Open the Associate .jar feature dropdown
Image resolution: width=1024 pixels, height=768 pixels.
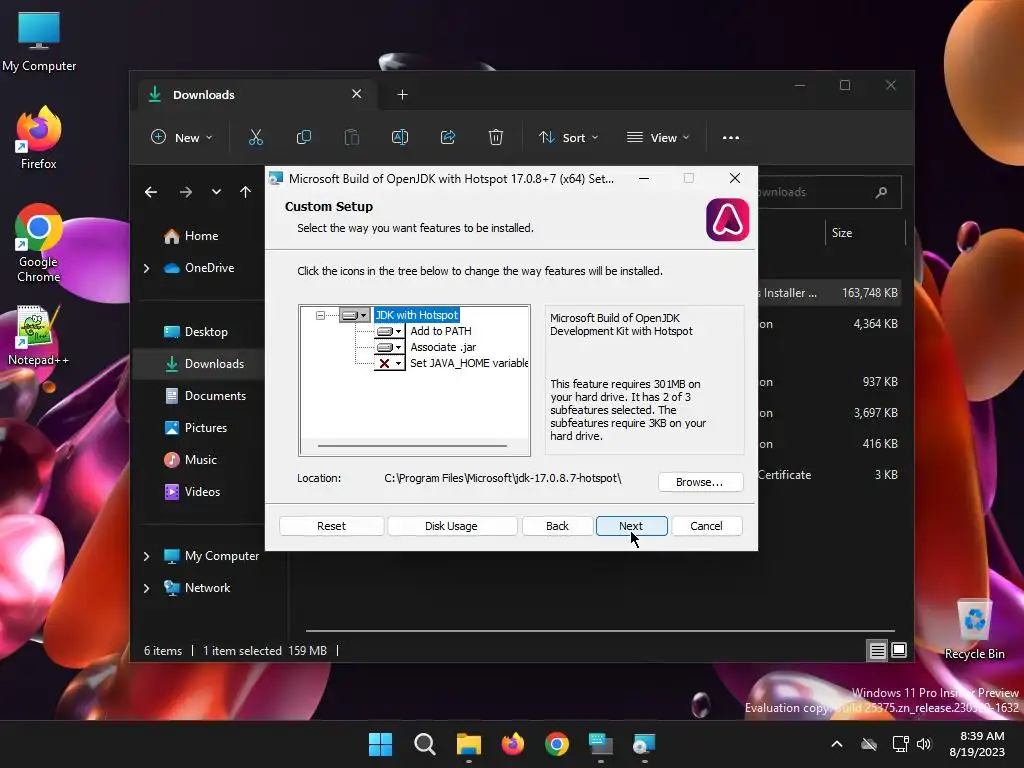point(389,347)
